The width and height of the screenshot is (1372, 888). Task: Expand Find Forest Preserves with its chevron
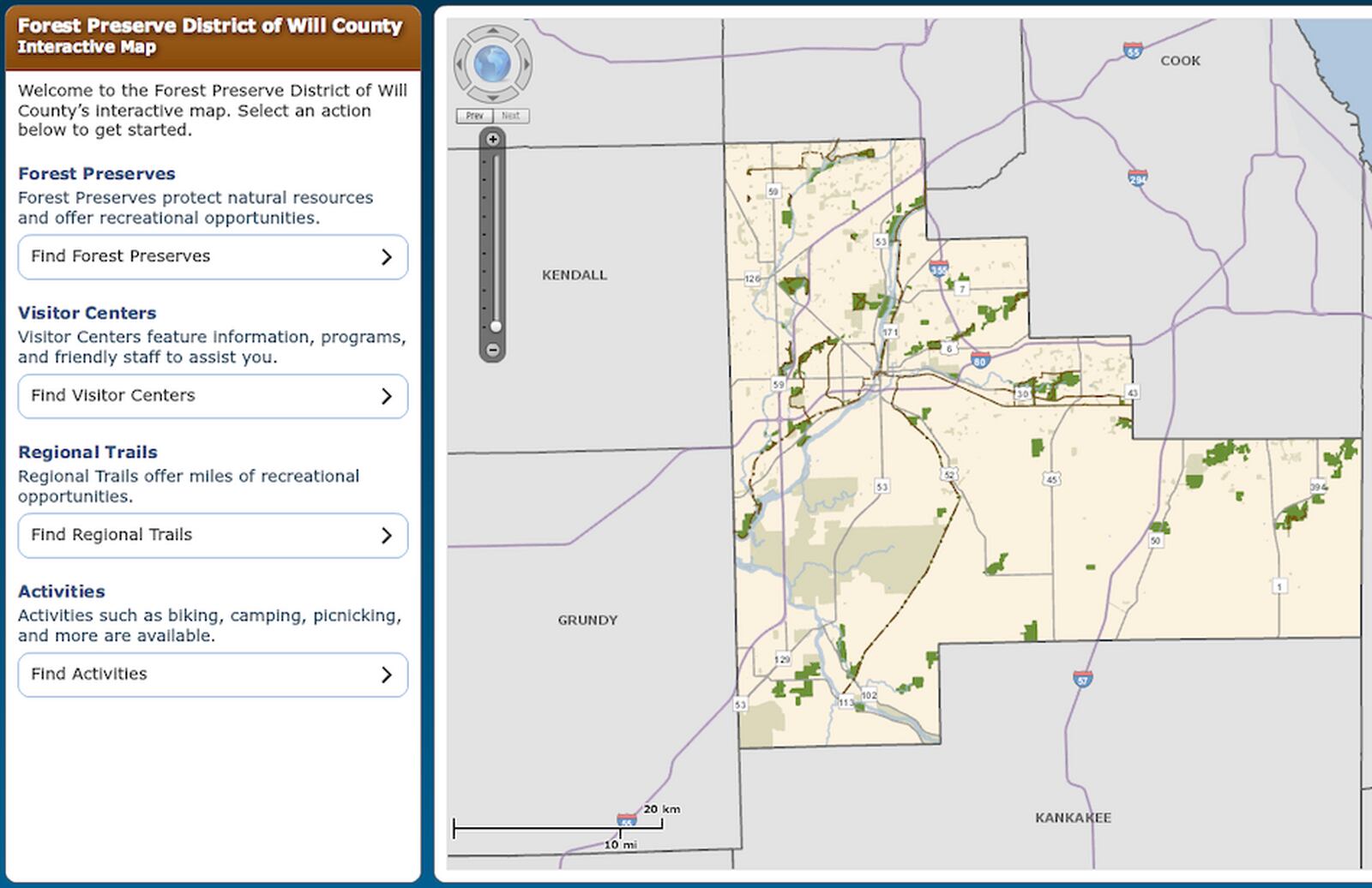tap(388, 256)
